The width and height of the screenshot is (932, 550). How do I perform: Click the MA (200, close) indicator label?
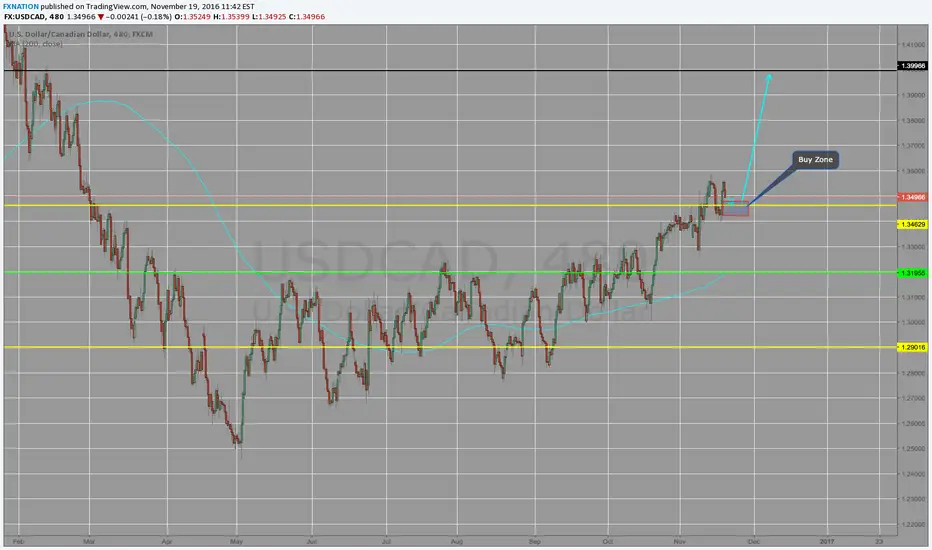34,44
